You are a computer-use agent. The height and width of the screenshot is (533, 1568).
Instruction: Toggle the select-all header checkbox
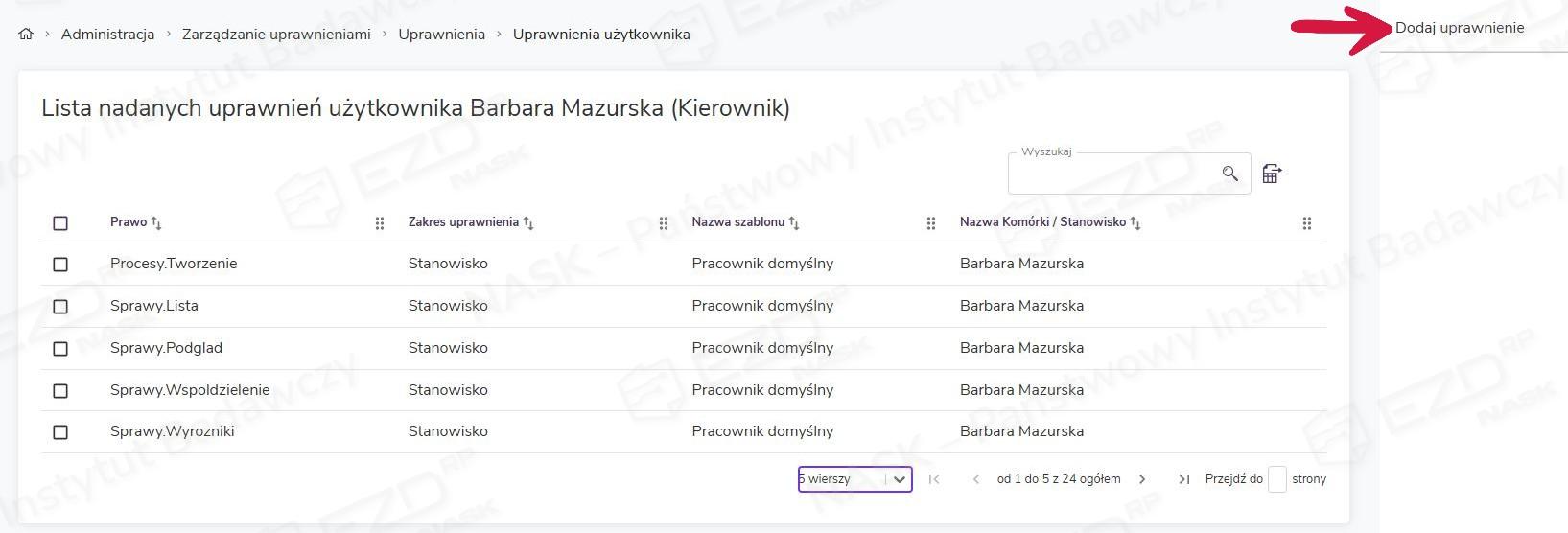60,222
